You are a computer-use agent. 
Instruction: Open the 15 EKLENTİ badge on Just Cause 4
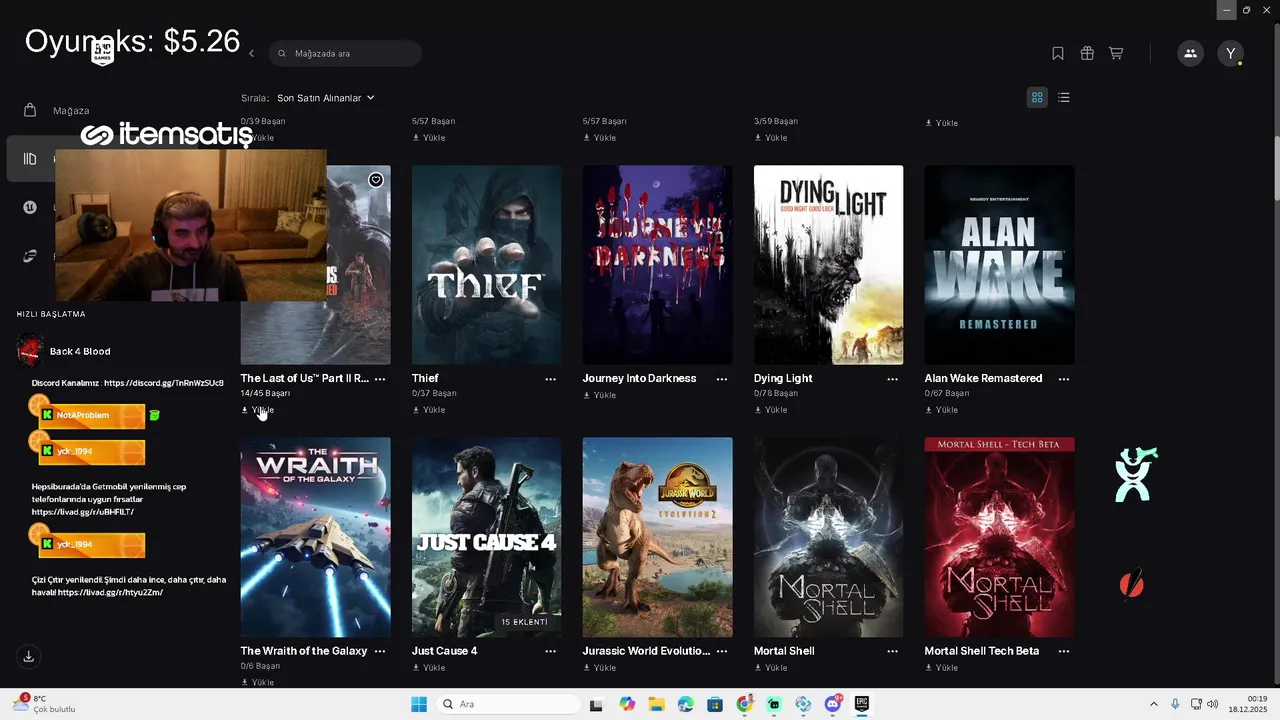525,622
